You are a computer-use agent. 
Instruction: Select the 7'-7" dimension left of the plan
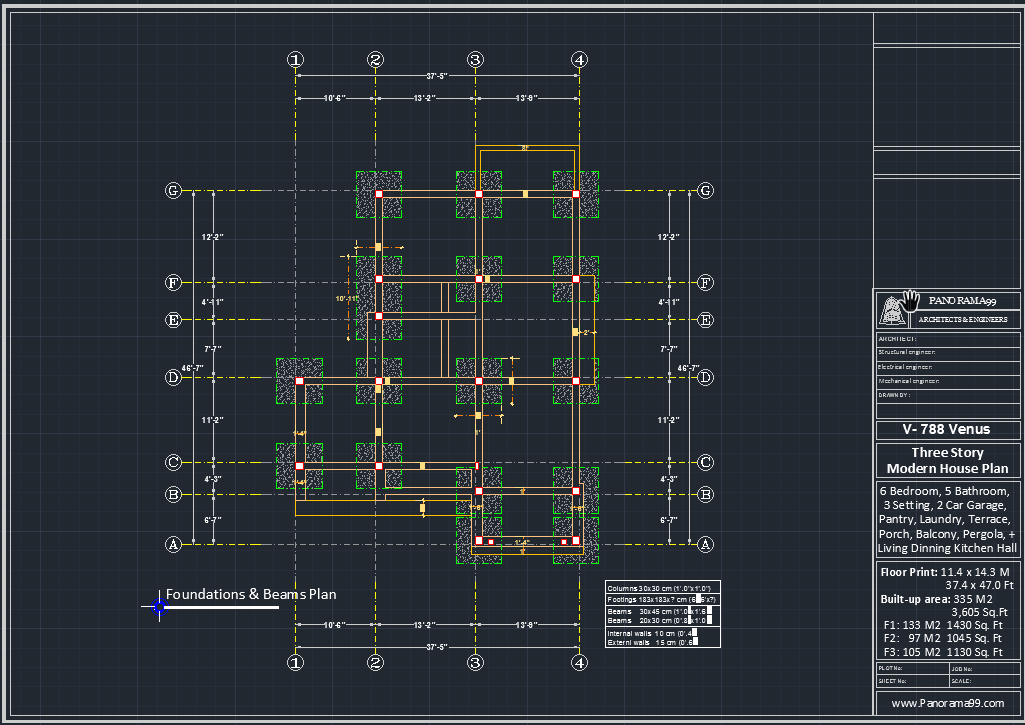(x=212, y=349)
